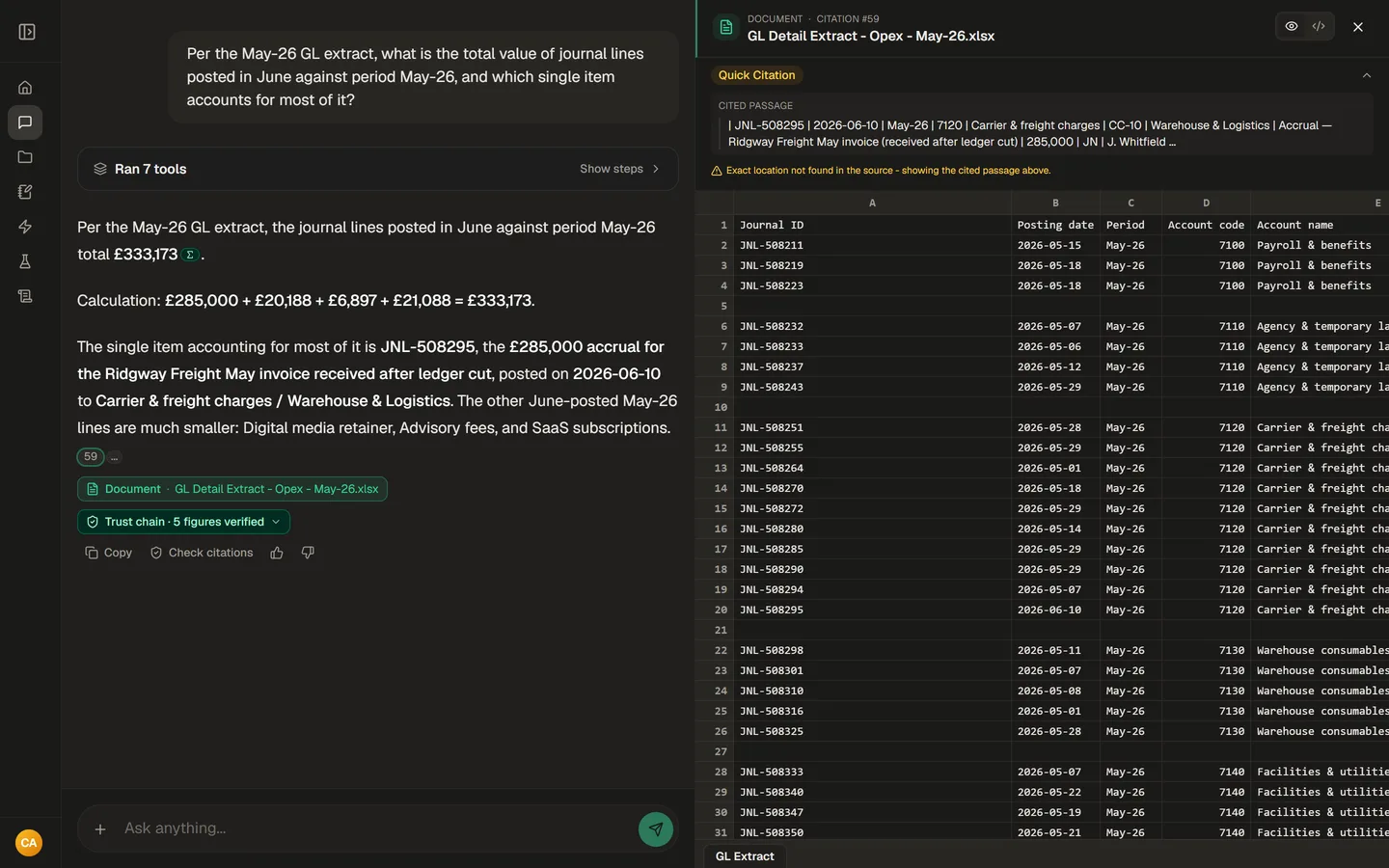
Task: Copy the answer with the Copy button
Action: [108, 553]
